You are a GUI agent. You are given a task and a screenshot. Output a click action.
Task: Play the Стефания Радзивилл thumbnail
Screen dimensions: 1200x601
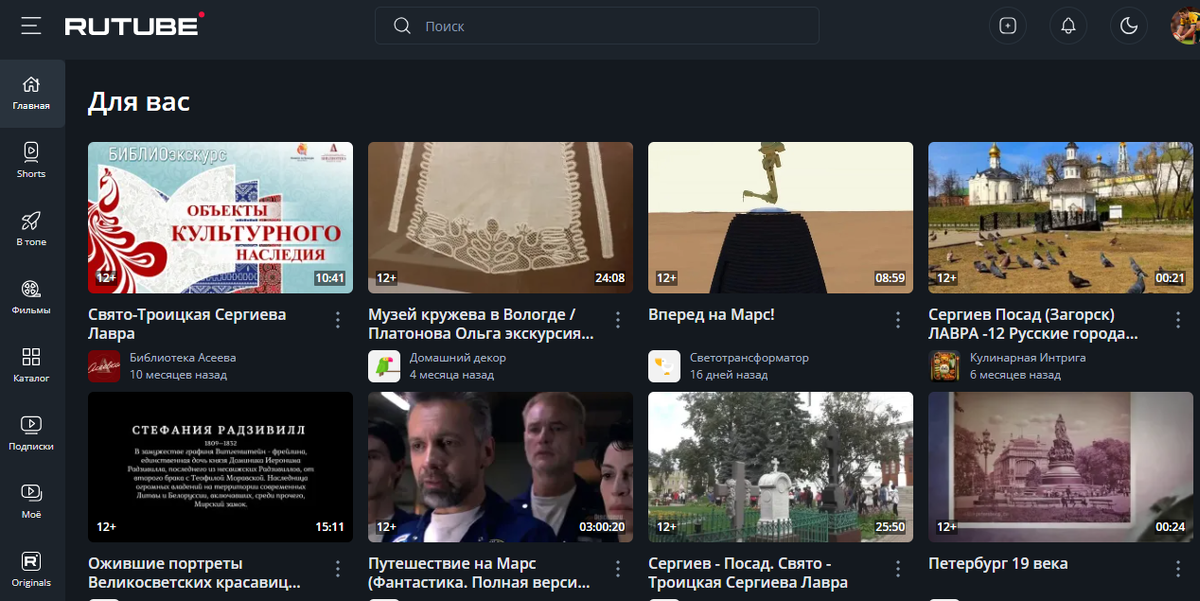pos(220,467)
